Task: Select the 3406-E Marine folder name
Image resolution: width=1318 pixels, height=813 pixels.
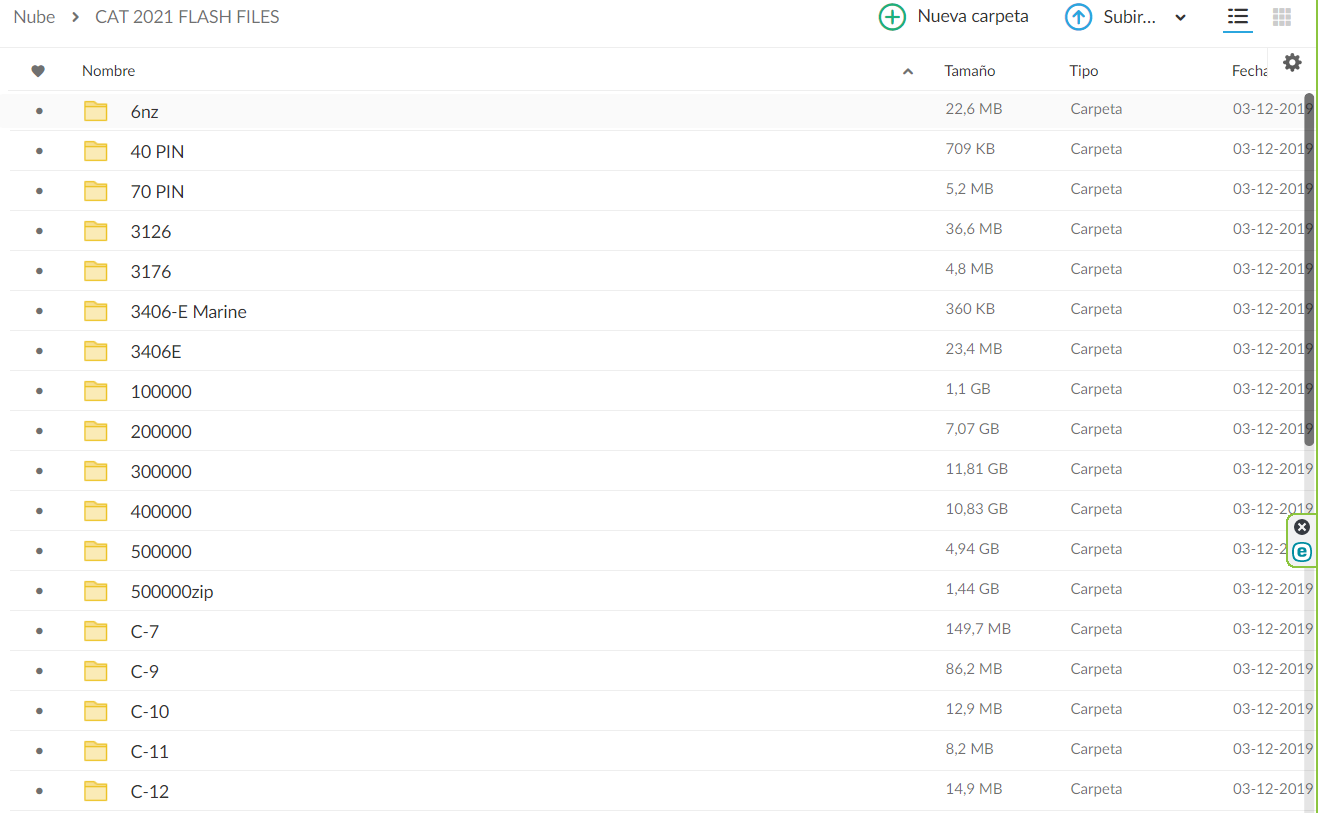Action: point(189,312)
